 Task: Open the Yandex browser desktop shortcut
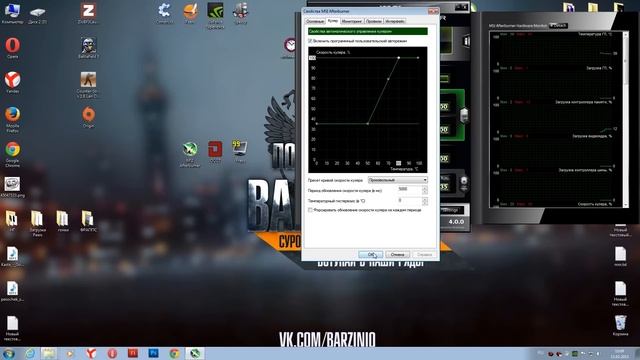click(x=13, y=82)
